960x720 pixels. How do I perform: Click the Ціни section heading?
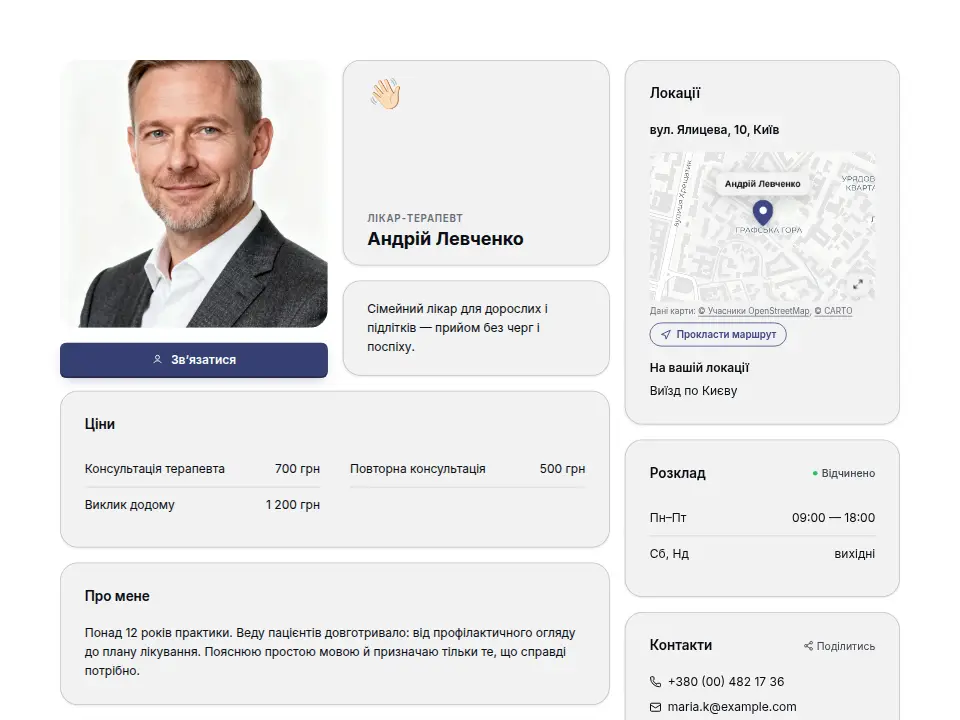coord(100,424)
